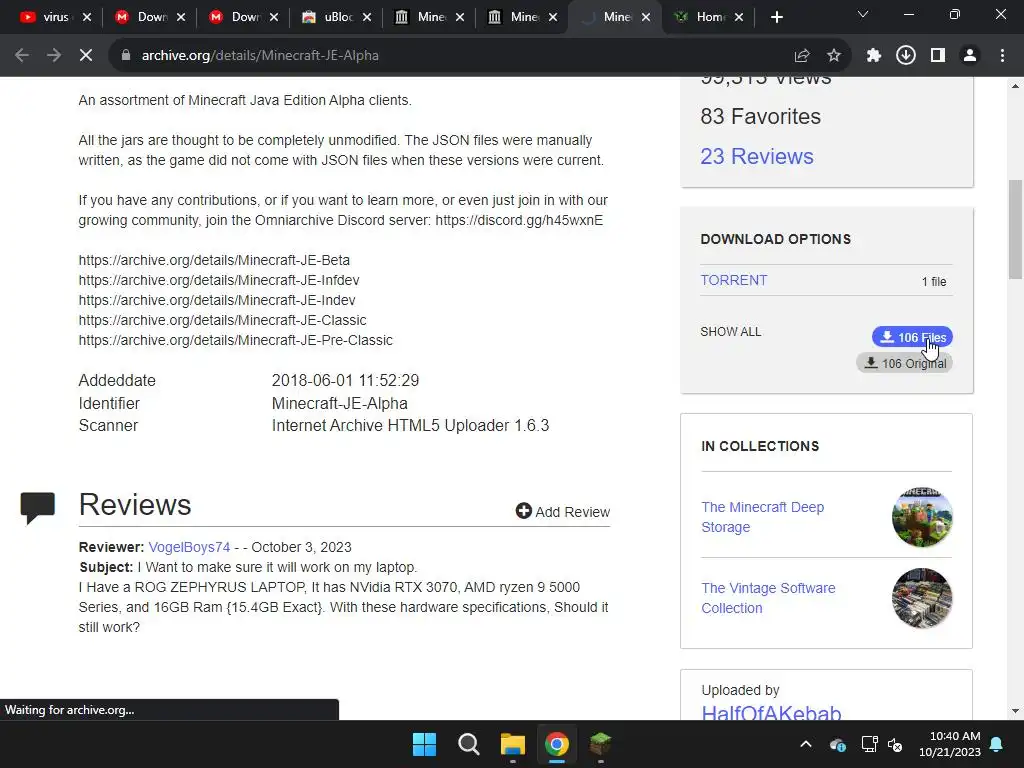Click the Chrome taskbar icon
The image size is (1024, 768).
click(x=557, y=744)
